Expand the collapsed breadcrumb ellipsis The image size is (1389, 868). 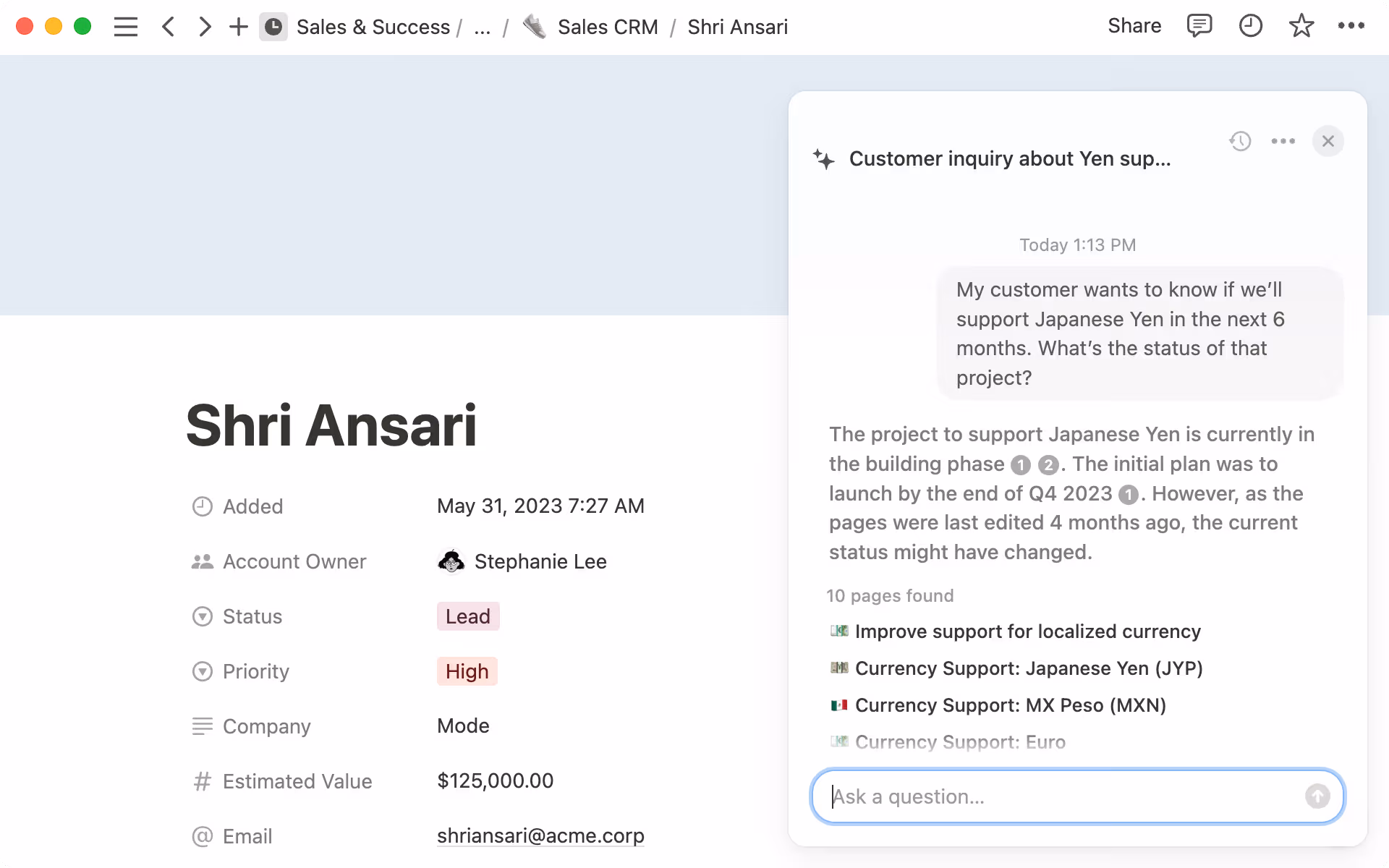click(x=483, y=27)
